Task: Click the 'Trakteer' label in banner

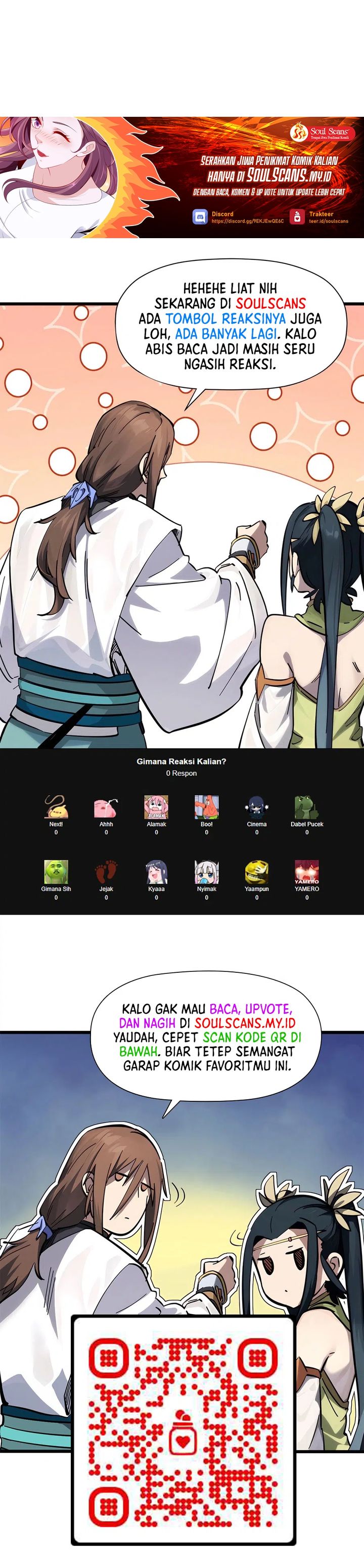Action: (321, 214)
